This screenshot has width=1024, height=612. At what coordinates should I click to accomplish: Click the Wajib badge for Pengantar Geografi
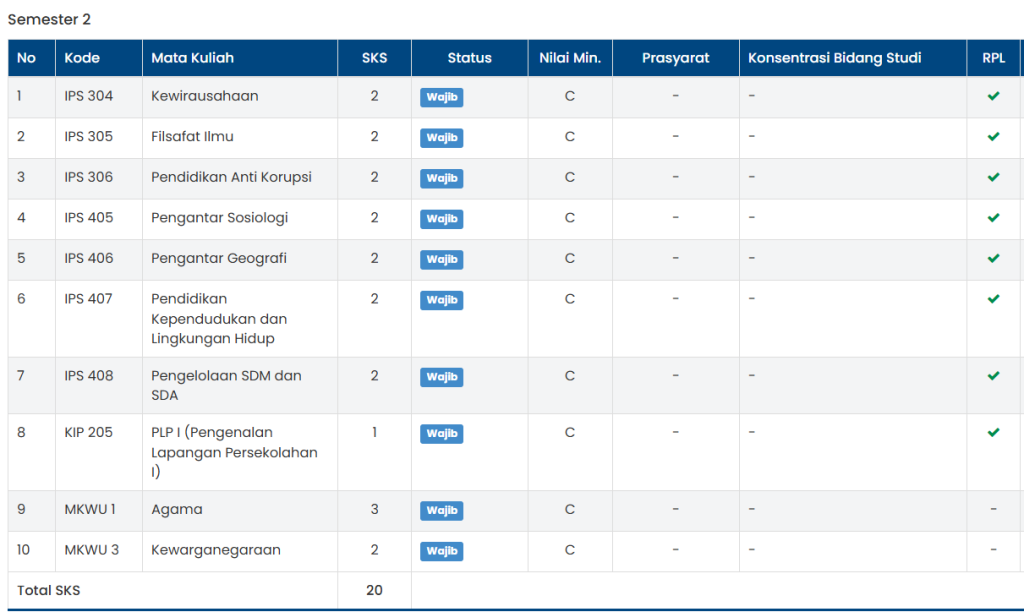pos(441,259)
